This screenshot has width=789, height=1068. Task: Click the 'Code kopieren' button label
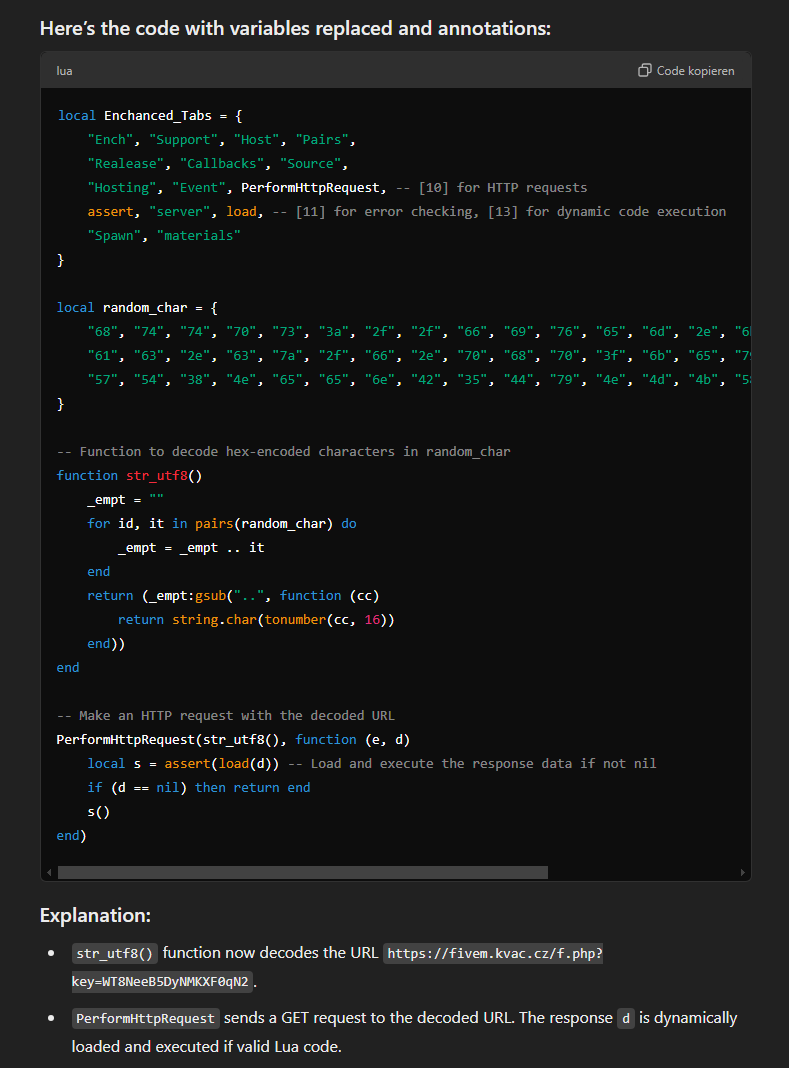(x=695, y=71)
